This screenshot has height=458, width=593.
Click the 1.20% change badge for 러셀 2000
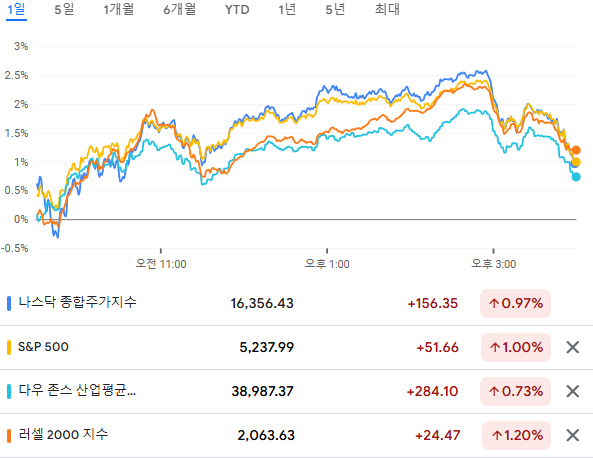coord(516,435)
